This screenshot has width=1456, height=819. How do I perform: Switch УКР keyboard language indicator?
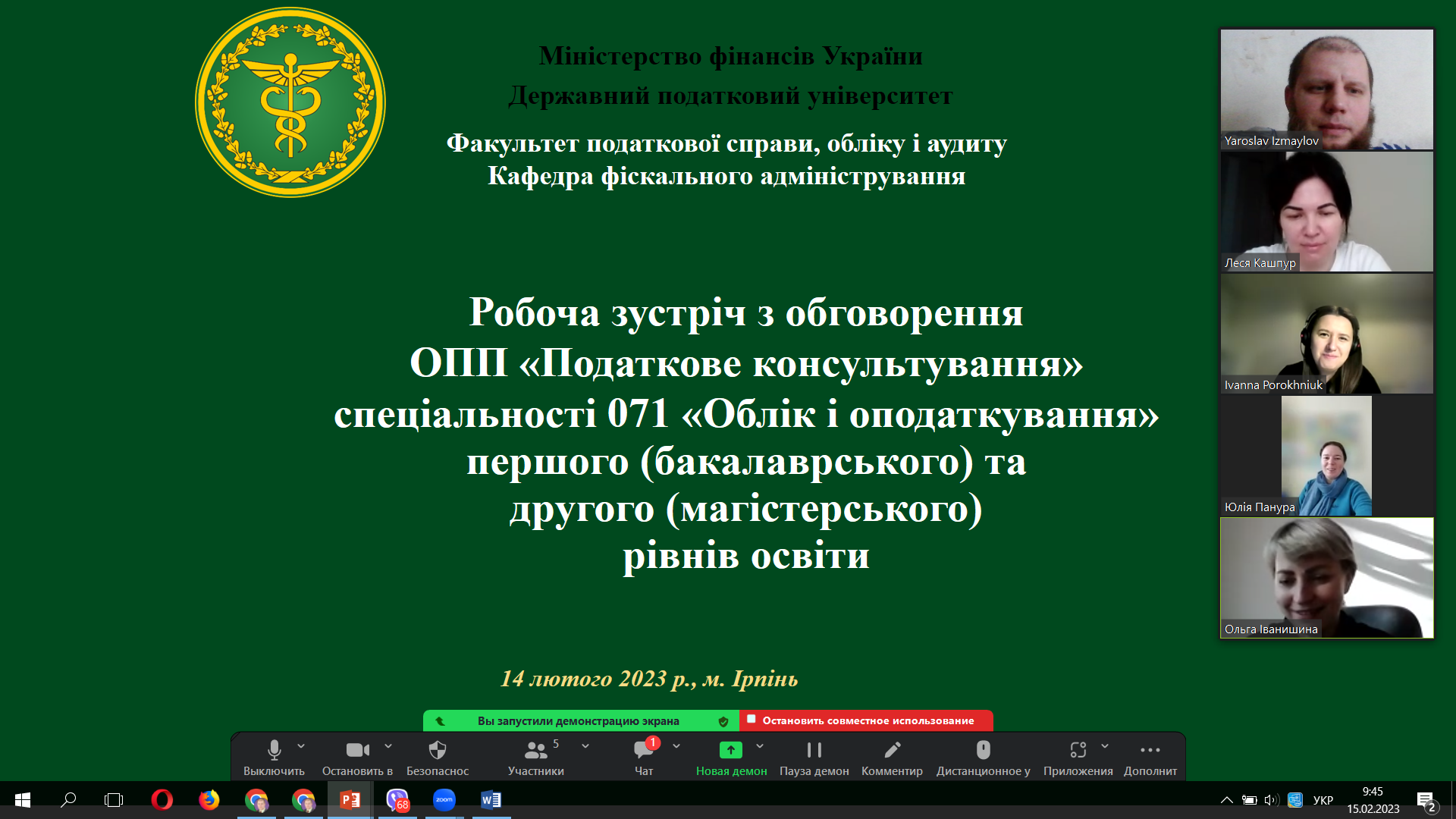click(x=1323, y=800)
